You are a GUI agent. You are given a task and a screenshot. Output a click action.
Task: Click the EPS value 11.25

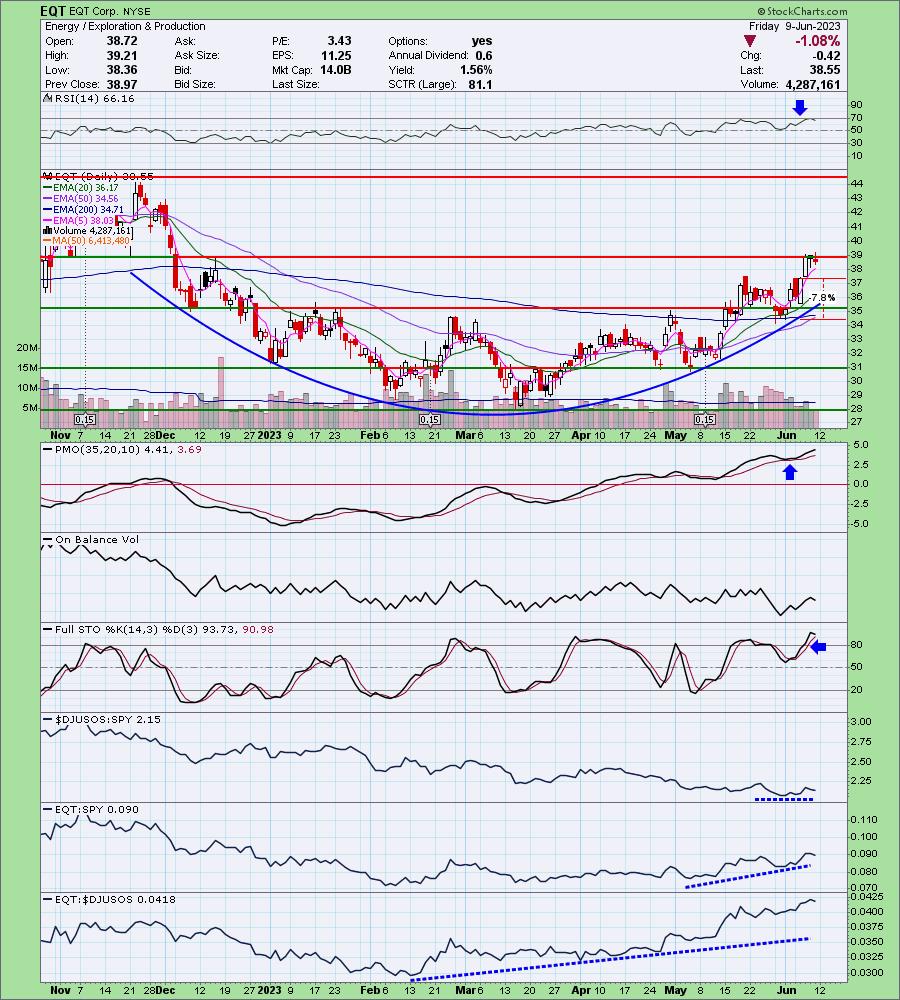click(336, 55)
